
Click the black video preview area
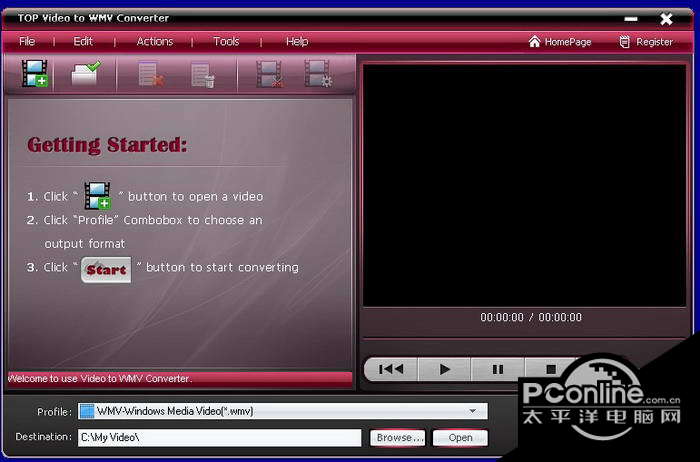(524, 185)
